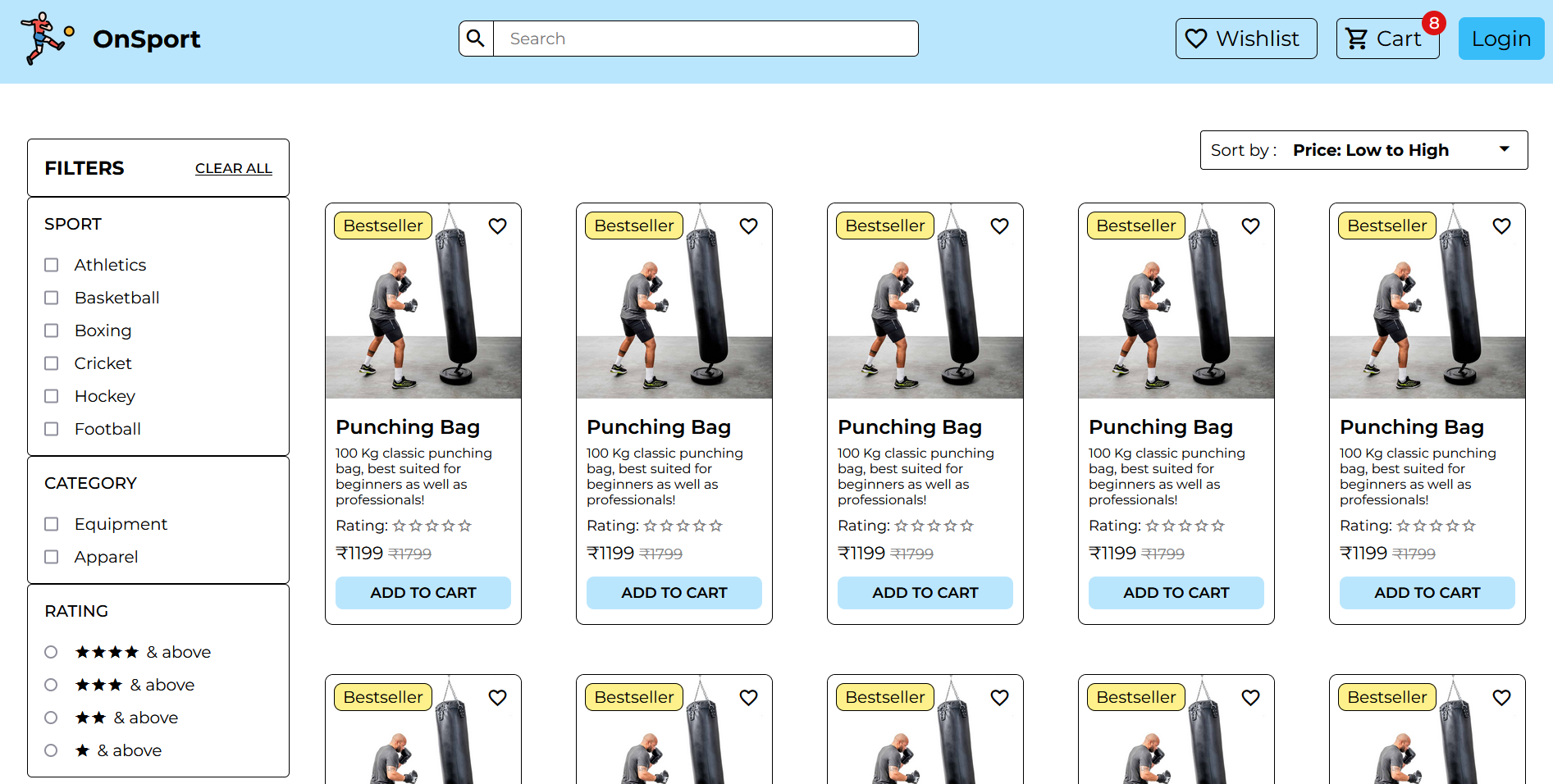Select the 4 stars & above rating
This screenshot has width=1553, height=784.
coord(51,652)
